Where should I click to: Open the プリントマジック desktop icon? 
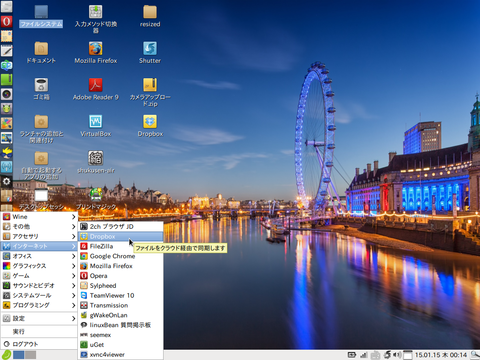[x=96, y=199]
